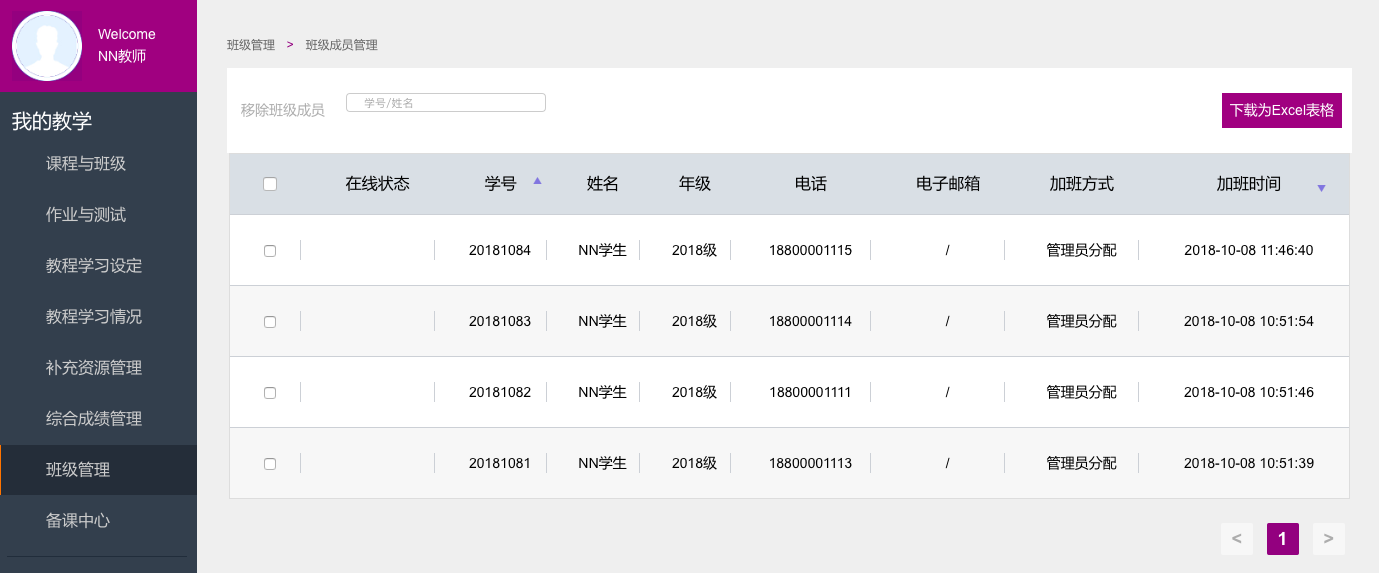The image size is (1379, 573).
Task: Open 课程与班级 in the sidebar
Action: (x=86, y=164)
